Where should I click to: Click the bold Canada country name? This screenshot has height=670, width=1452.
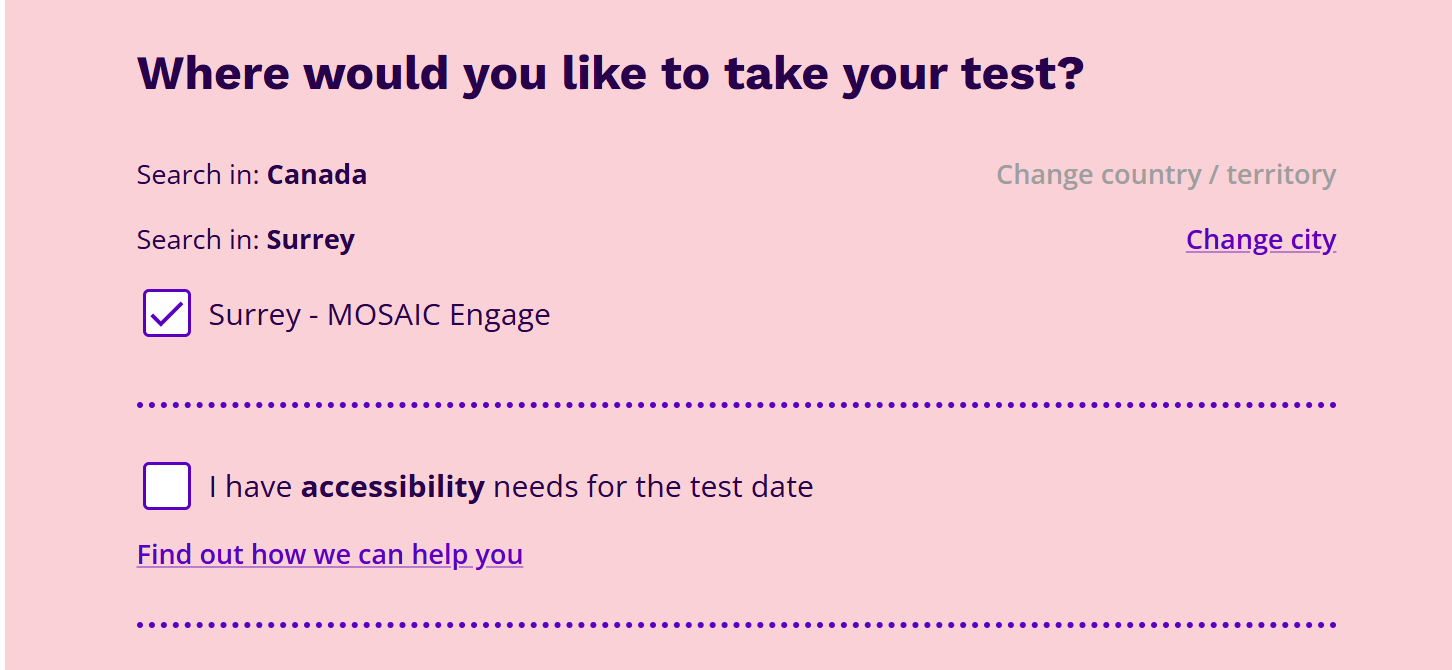point(317,175)
